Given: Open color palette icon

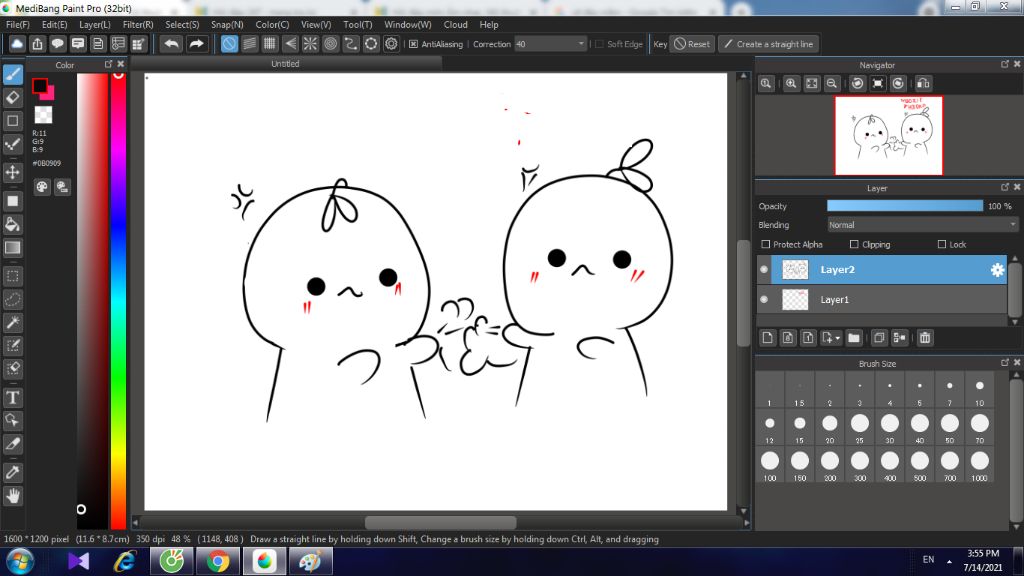Looking at the screenshot, I should click(x=42, y=187).
